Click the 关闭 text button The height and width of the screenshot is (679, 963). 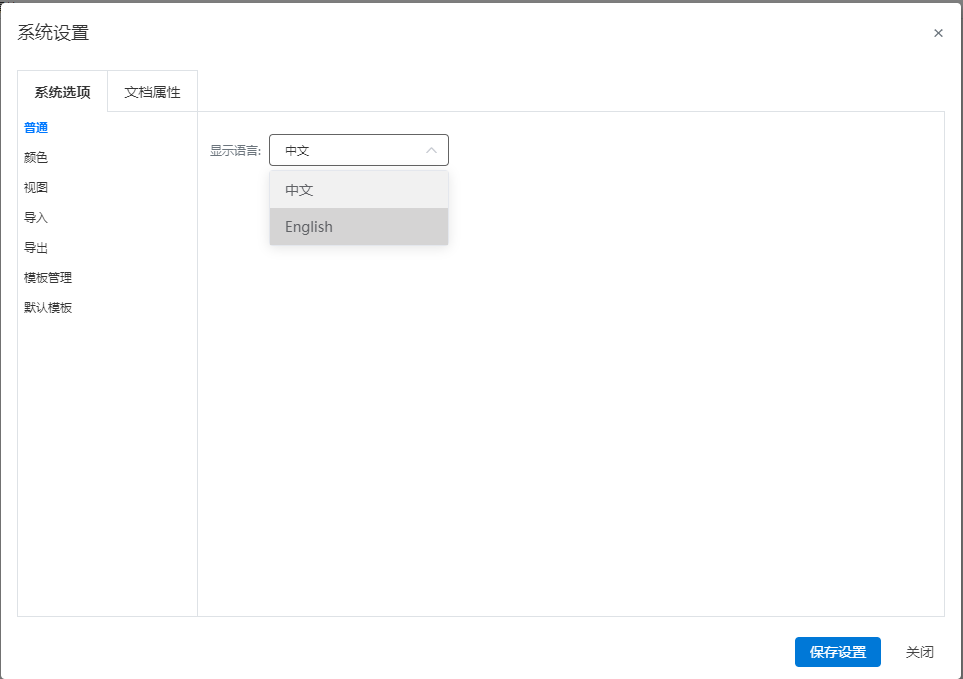tap(919, 652)
